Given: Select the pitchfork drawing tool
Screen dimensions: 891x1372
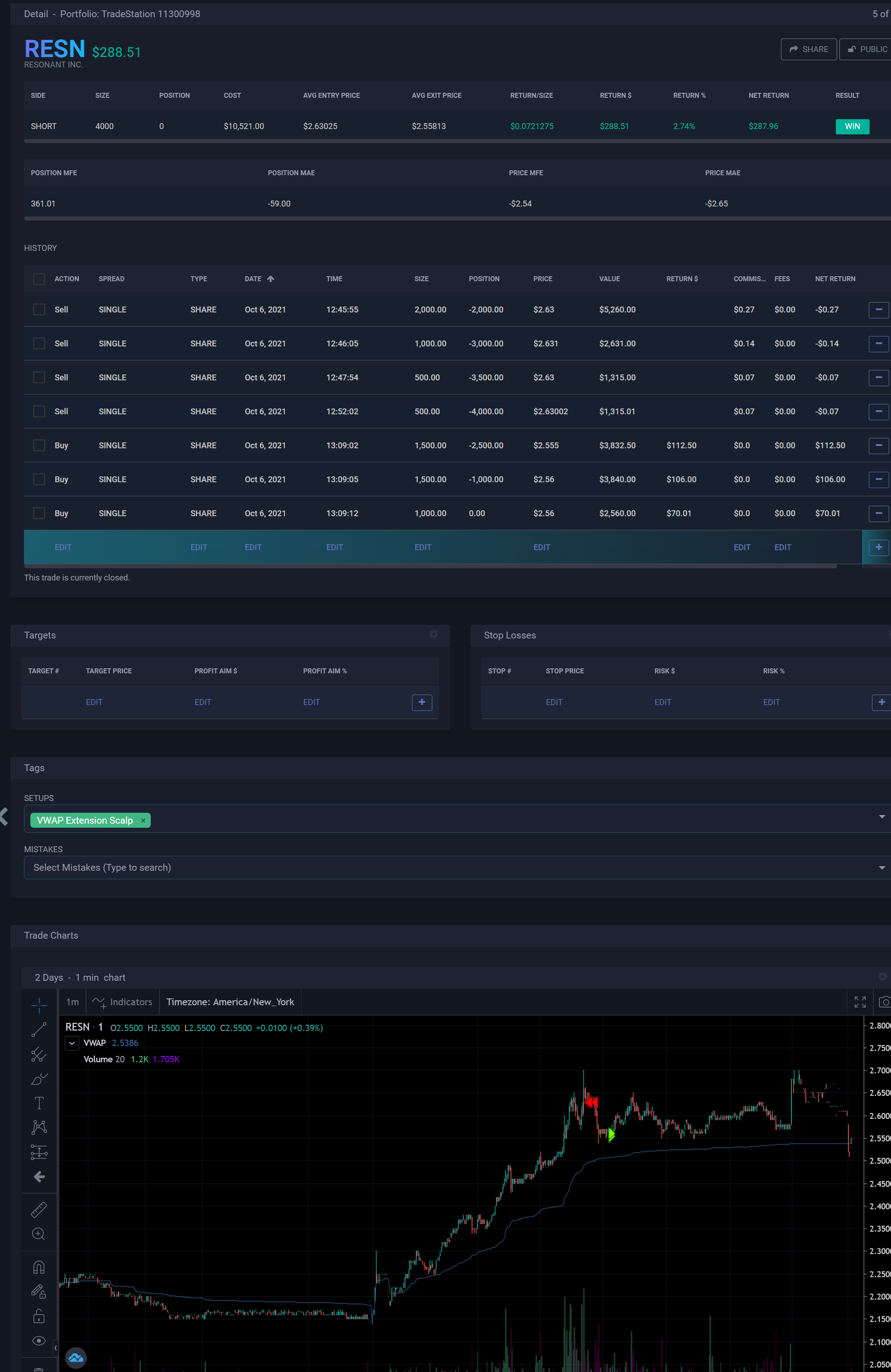Looking at the screenshot, I should [x=38, y=1055].
